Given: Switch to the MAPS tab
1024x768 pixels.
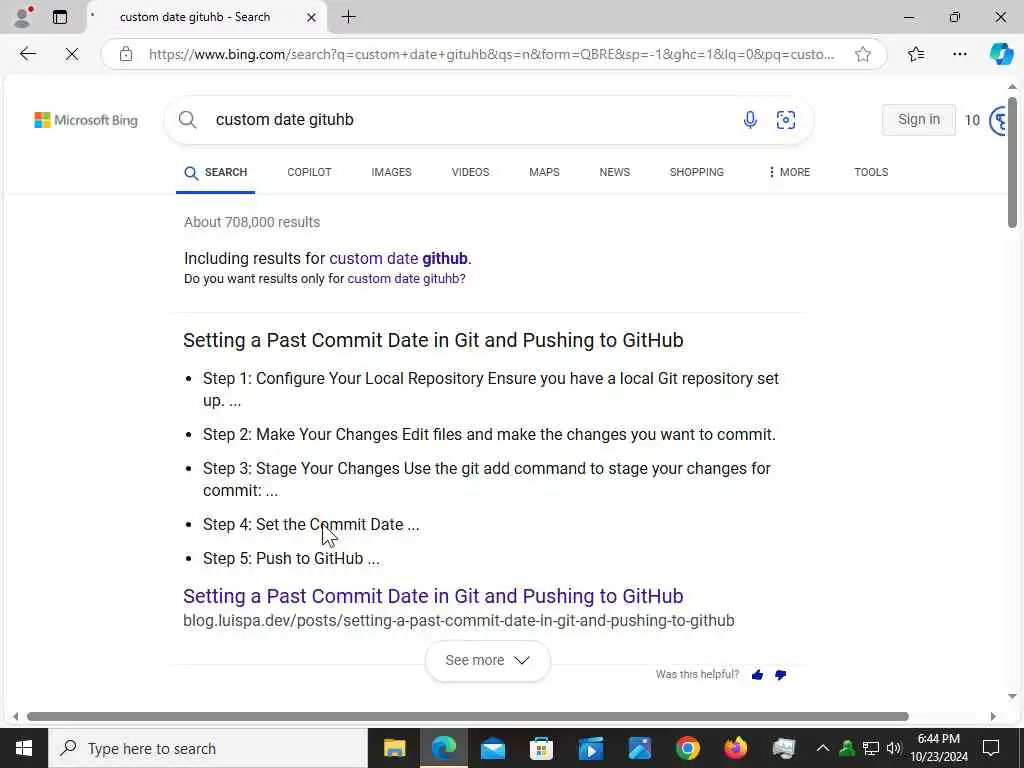Looking at the screenshot, I should coord(544,172).
